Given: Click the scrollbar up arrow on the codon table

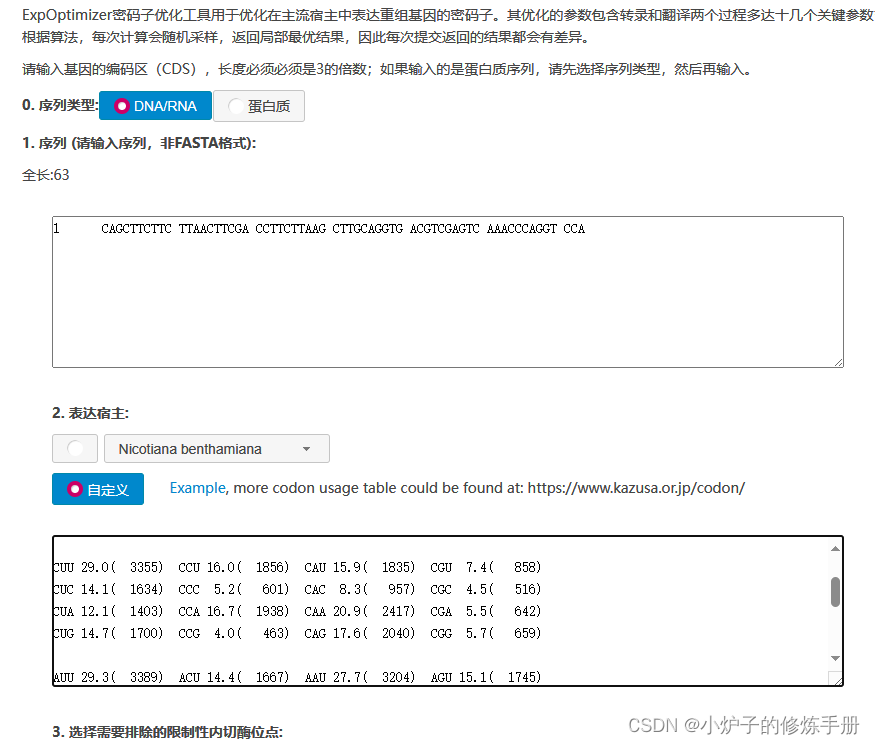Looking at the screenshot, I should pyautogui.click(x=835, y=547).
